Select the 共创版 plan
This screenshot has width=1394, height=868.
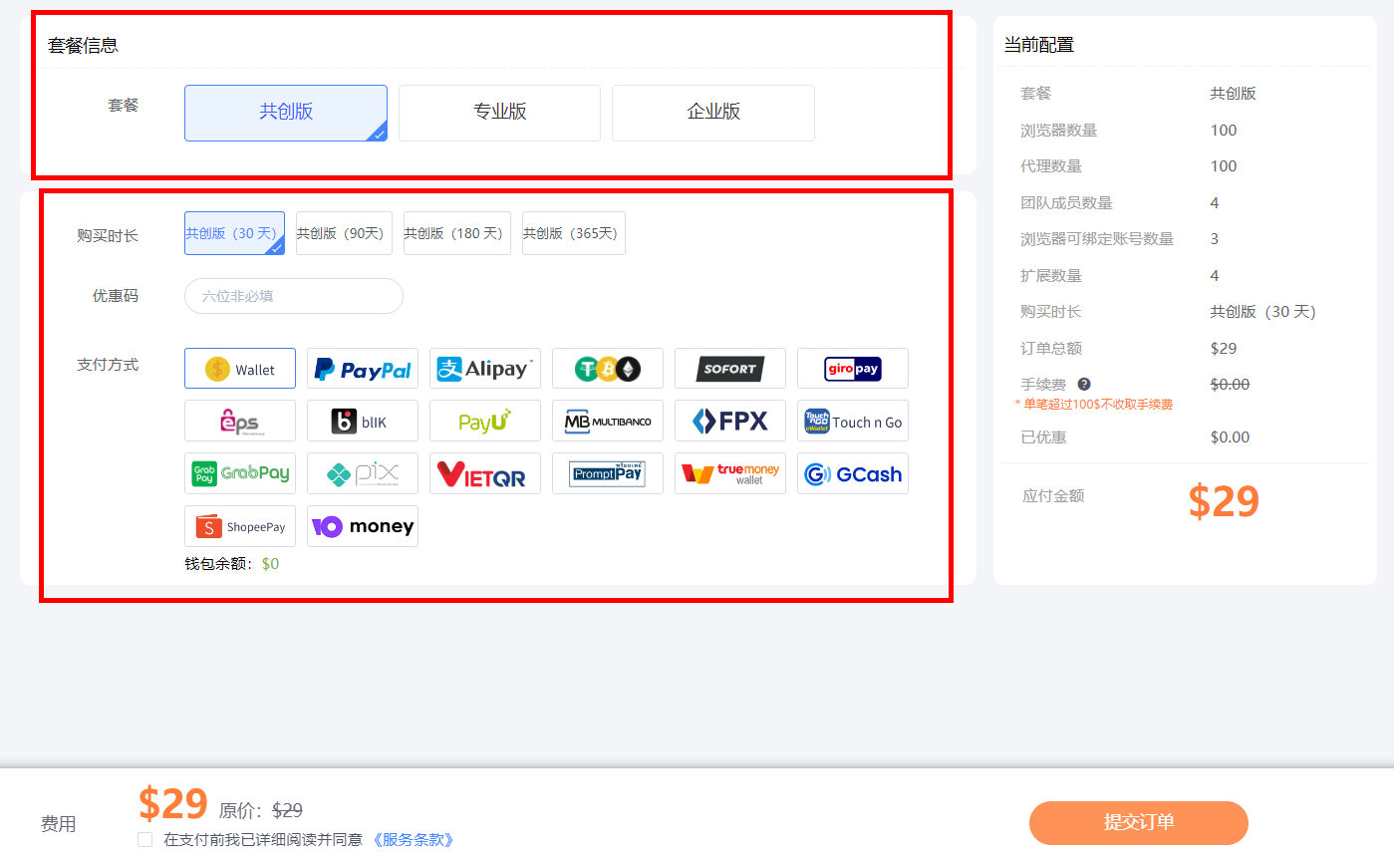click(286, 113)
